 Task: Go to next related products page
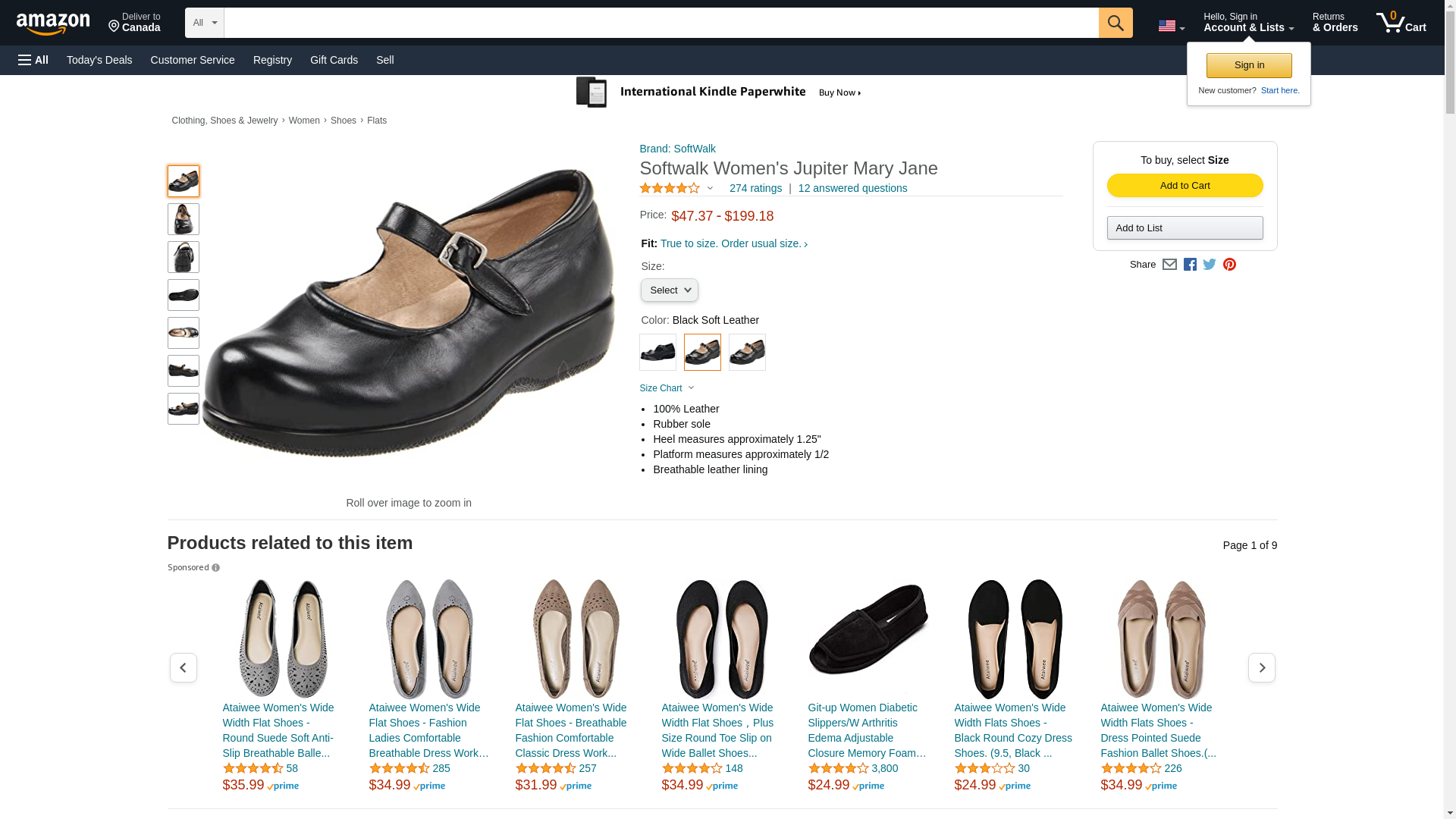pos(1261,668)
